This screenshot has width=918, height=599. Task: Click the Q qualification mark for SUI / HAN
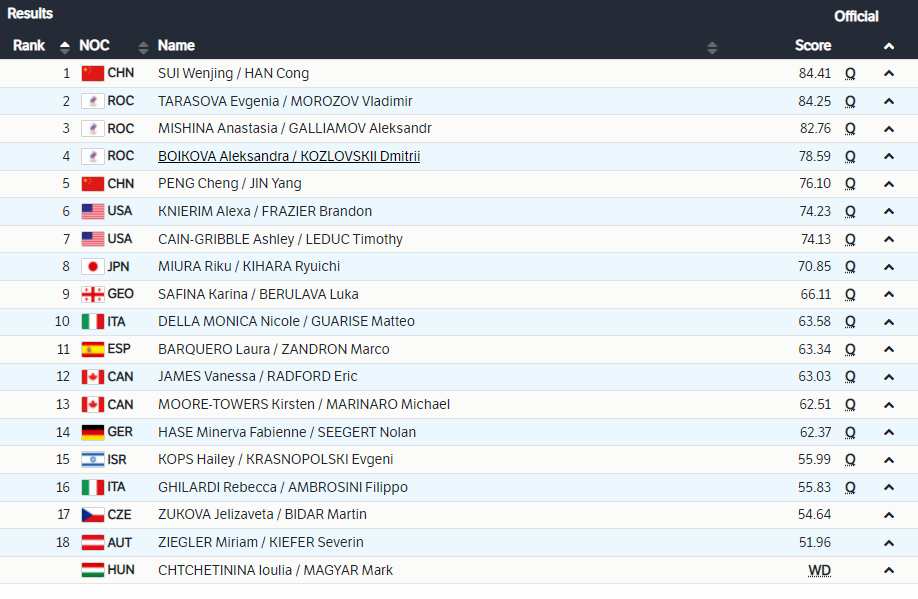(x=850, y=73)
